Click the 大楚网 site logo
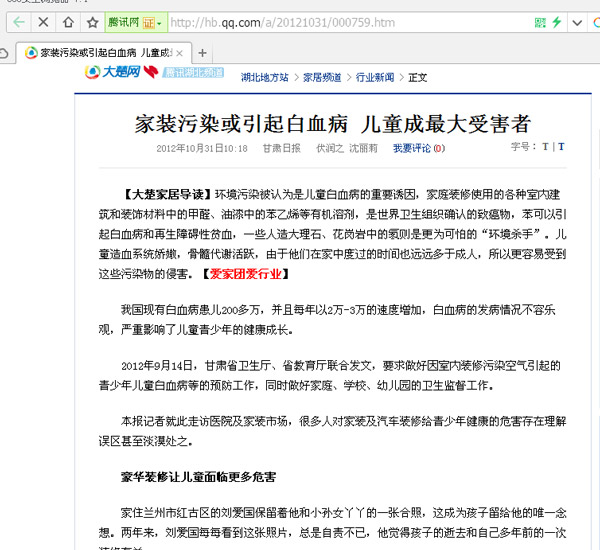The height and width of the screenshot is (550, 600). pos(110,74)
